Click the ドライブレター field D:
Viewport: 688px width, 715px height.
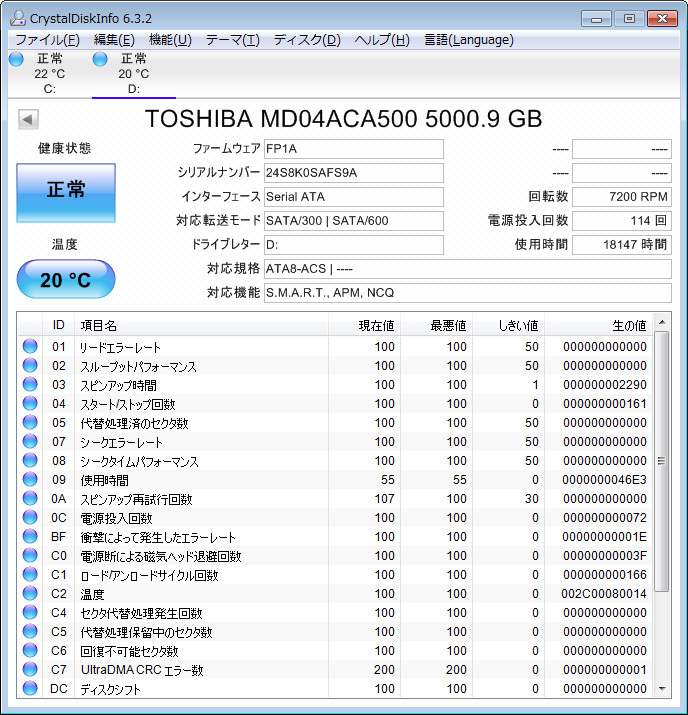(354, 245)
